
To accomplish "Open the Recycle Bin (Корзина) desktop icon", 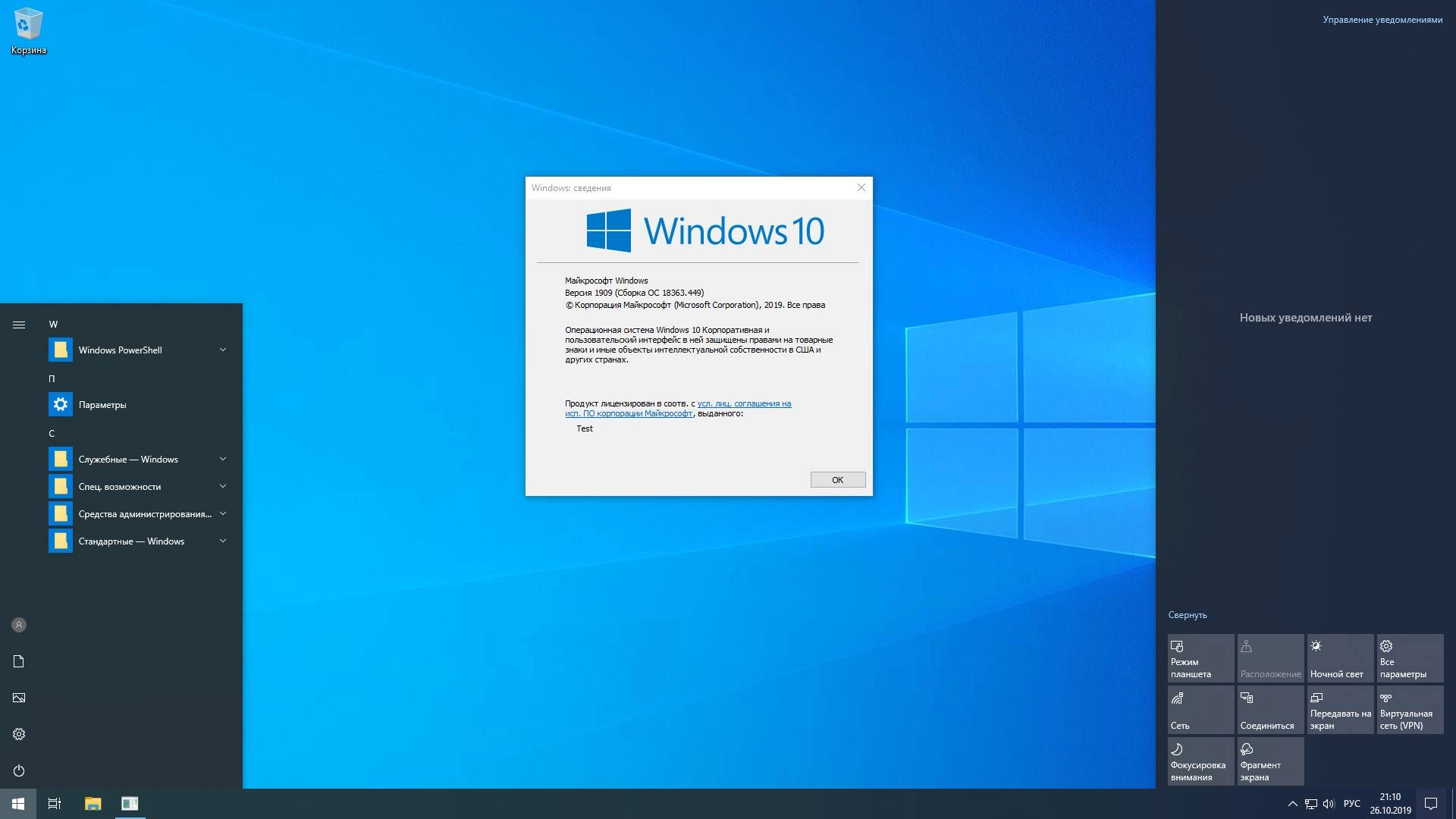I will point(28,32).
